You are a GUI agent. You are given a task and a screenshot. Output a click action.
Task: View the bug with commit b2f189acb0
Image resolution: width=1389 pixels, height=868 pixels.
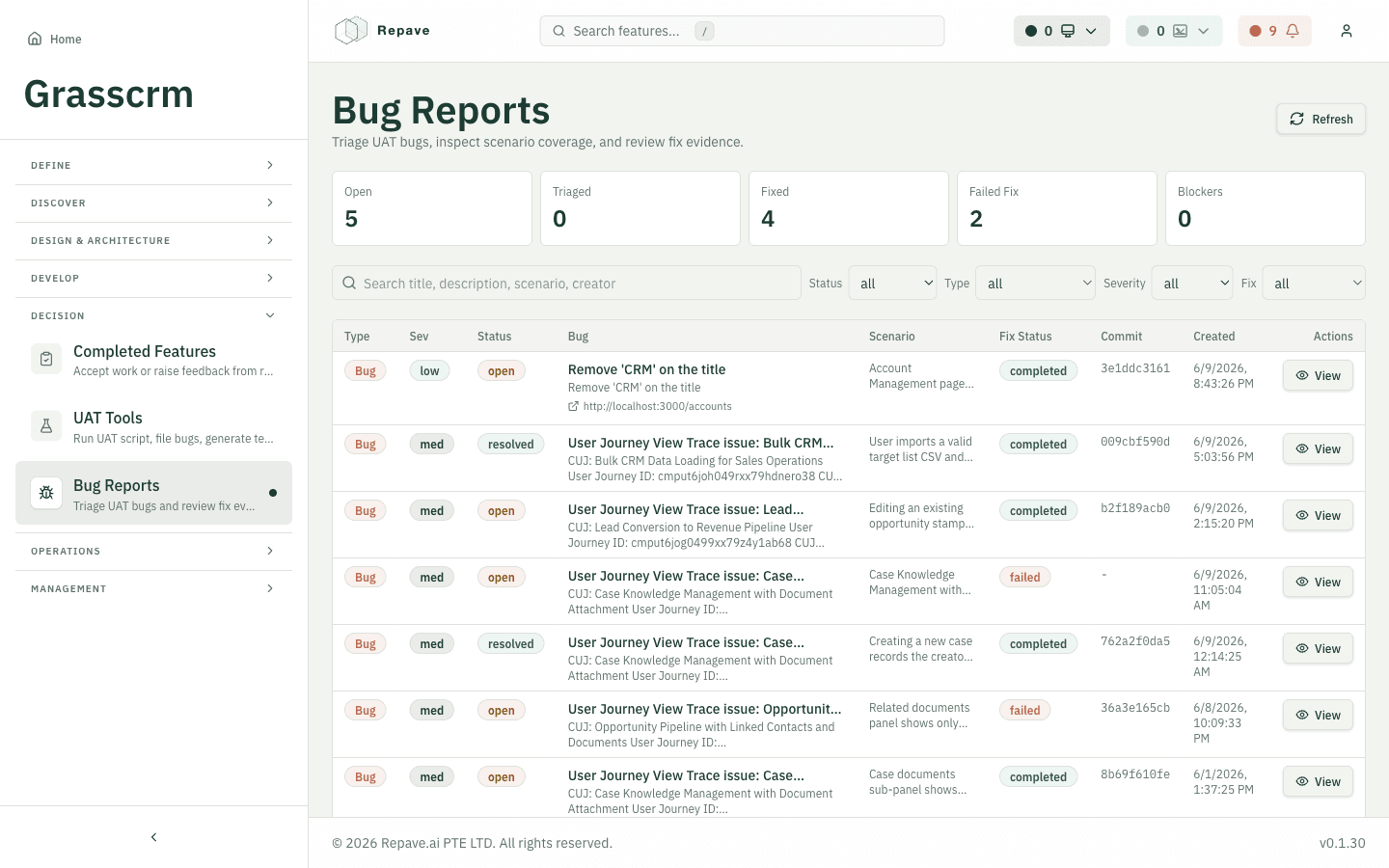point(1318,515)
